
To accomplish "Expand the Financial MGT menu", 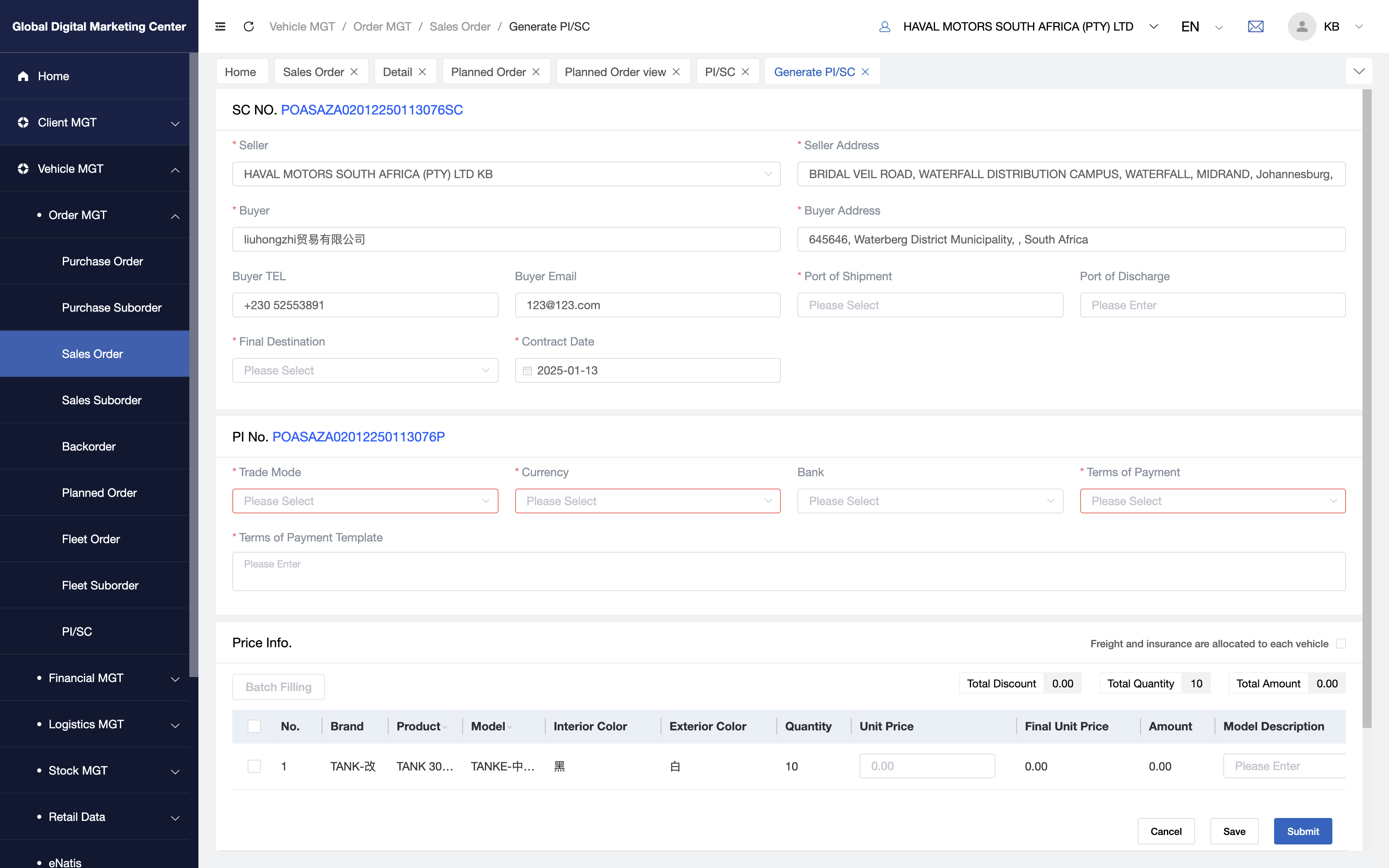I will 108,678.
